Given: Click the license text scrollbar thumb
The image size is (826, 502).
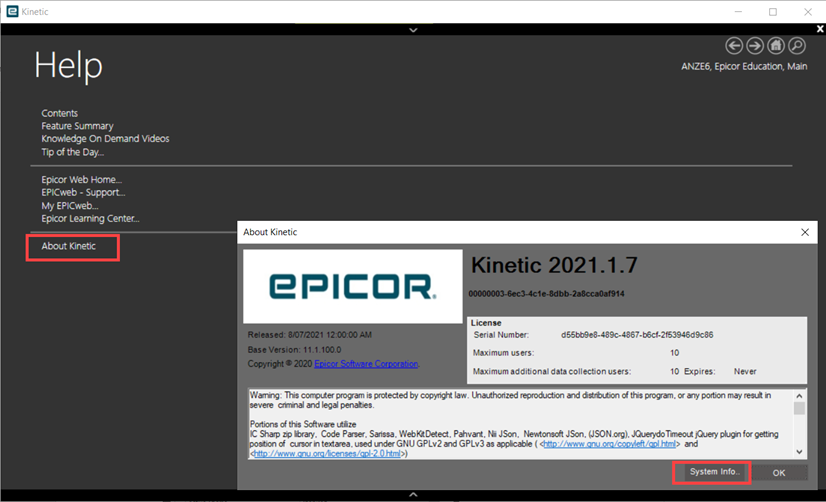Looking at the screenshot, I should click(799, 408).
